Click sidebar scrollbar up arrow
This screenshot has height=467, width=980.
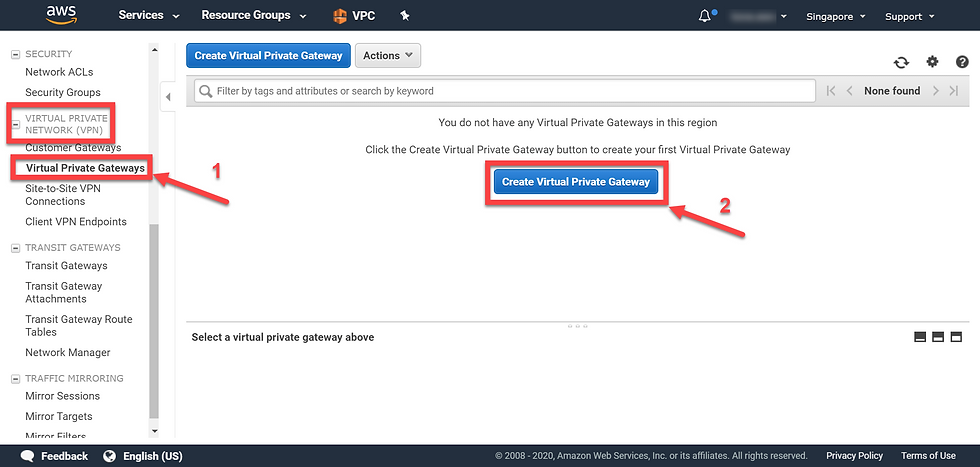(154, 49)
